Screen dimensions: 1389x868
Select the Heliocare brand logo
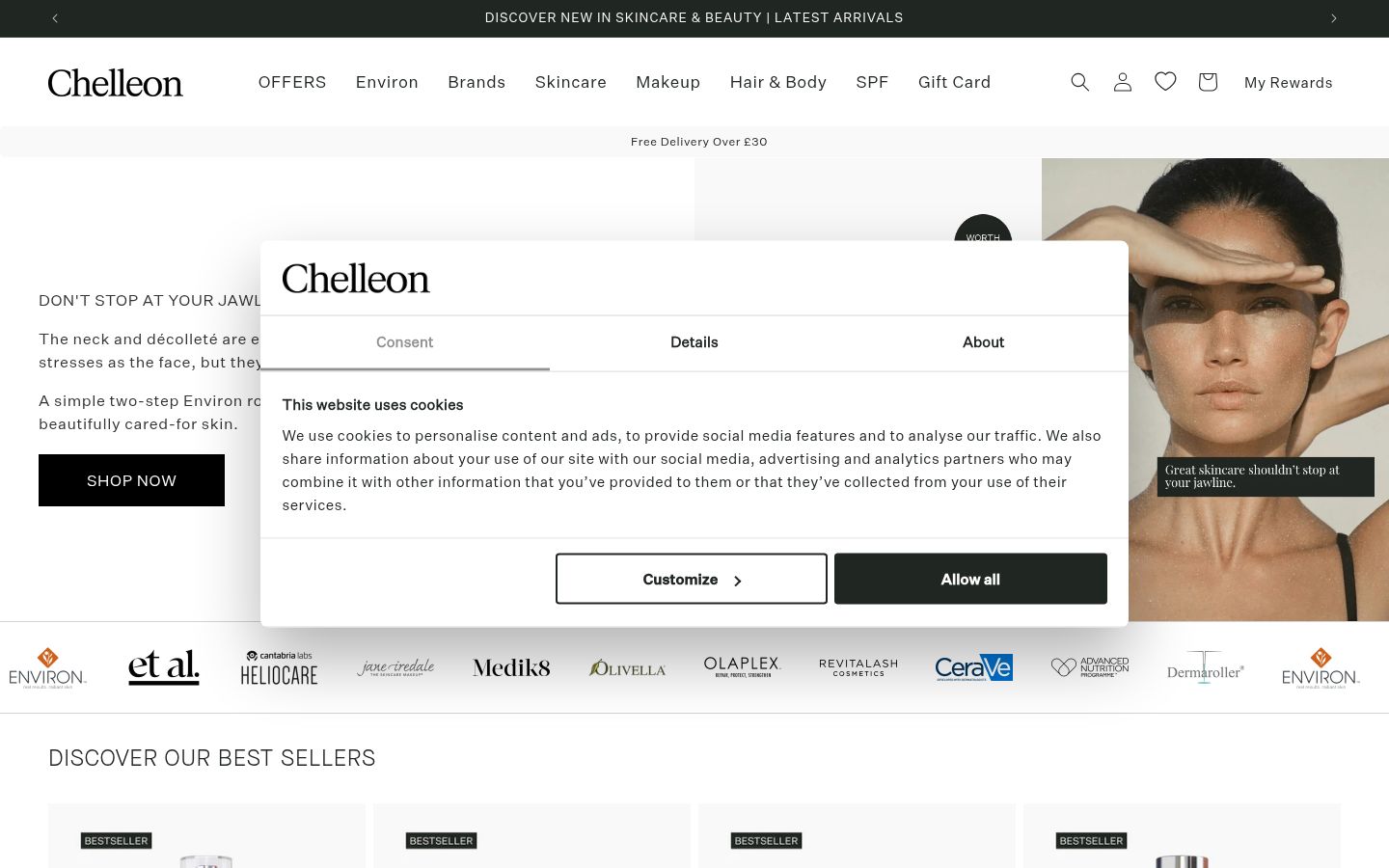279,667
